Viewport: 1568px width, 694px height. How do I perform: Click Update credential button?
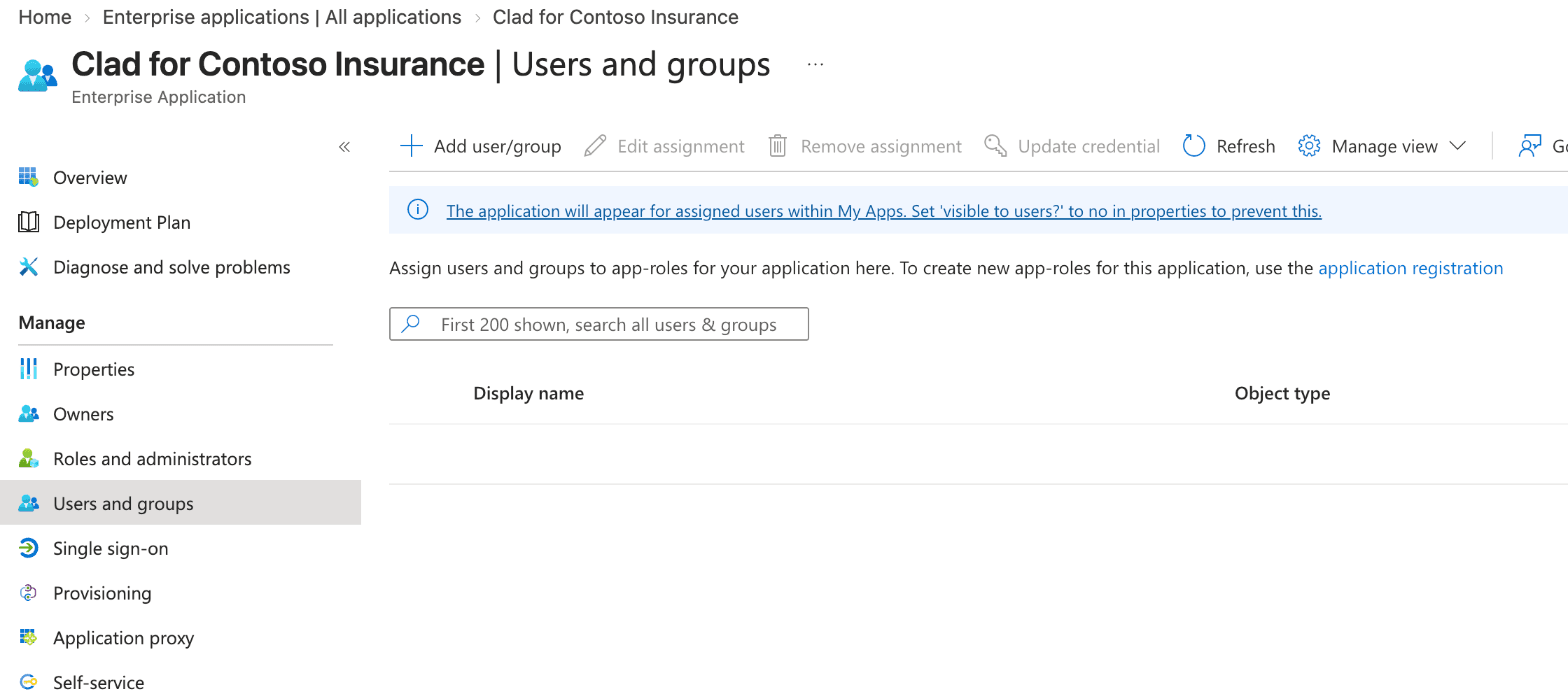[x=1072, y=146]
